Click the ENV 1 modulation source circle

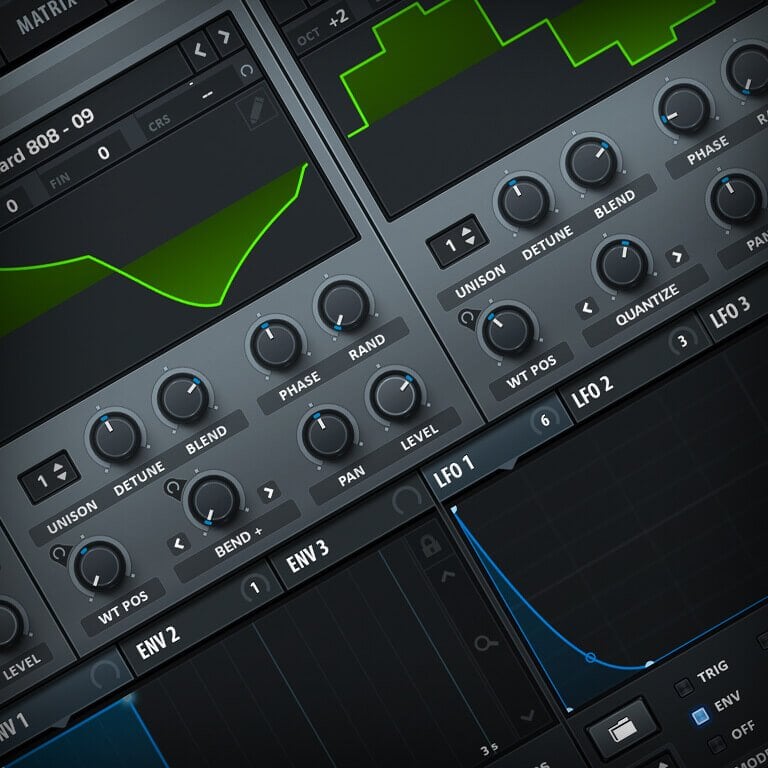[105, 673]
